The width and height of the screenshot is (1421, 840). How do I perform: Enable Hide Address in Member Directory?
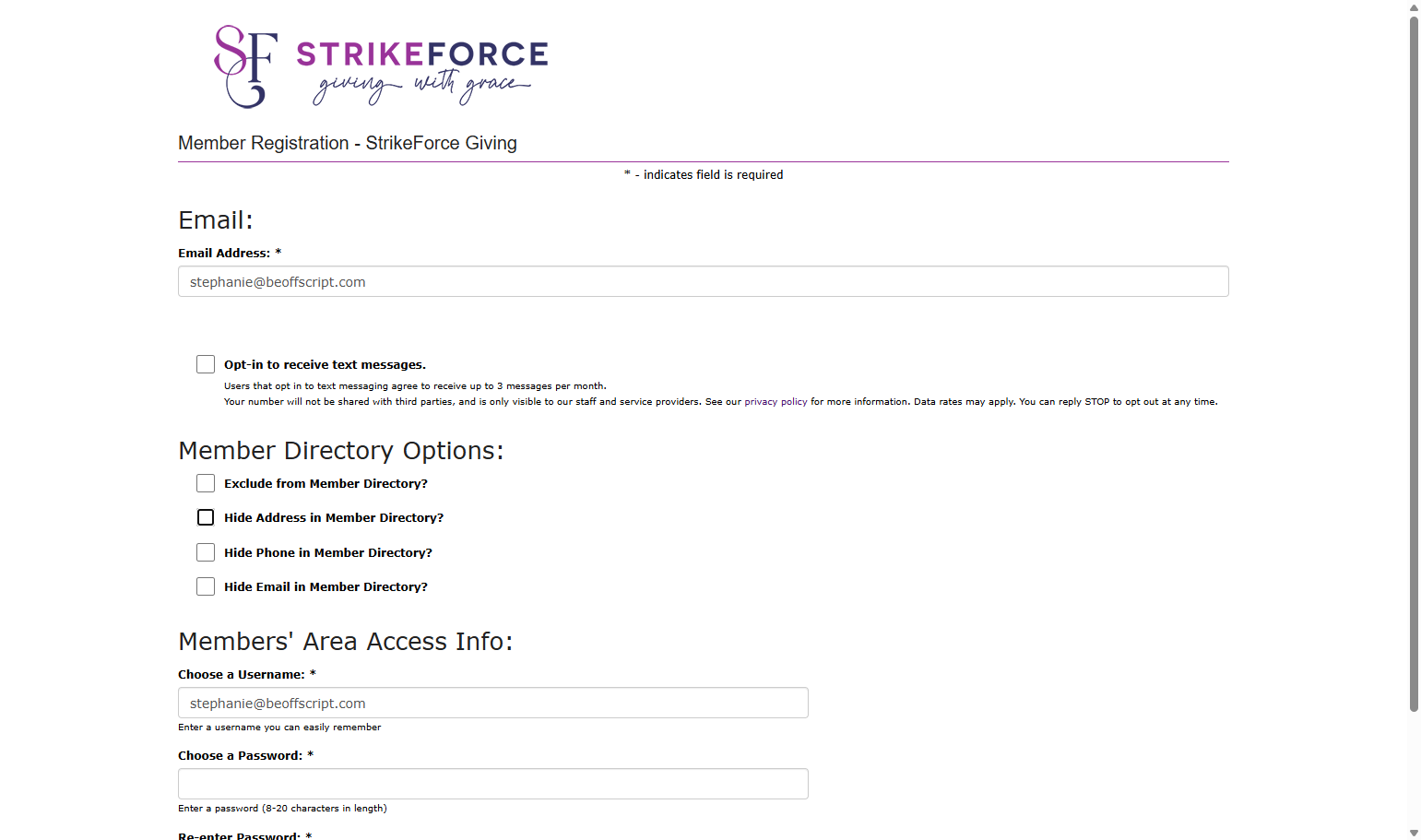click(x=206, y=517)
